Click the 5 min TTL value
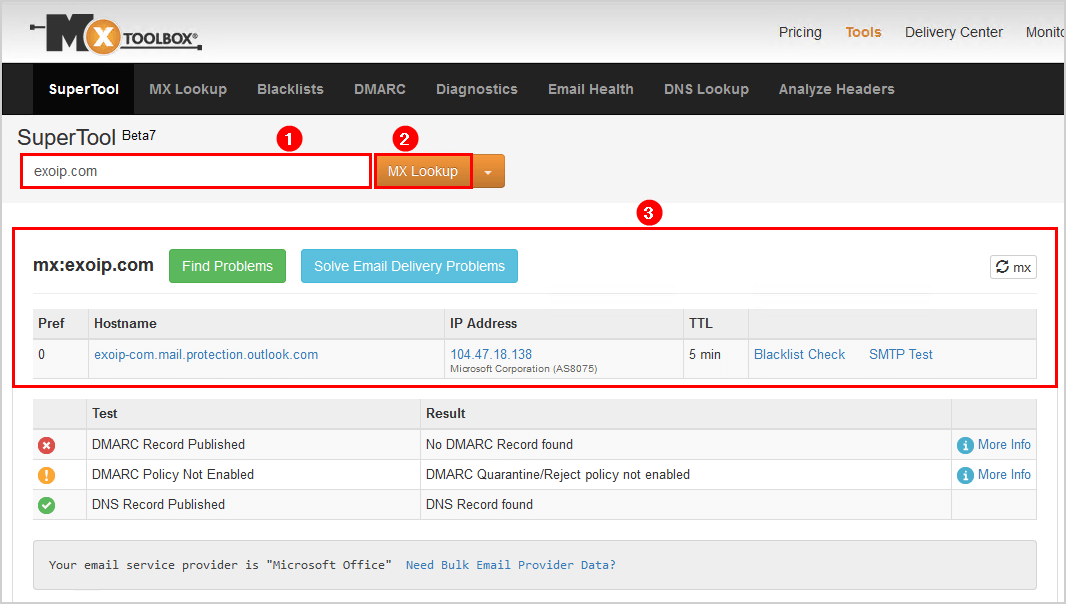The width and height of the screenshot is (1066, 604). click(705, 354)
